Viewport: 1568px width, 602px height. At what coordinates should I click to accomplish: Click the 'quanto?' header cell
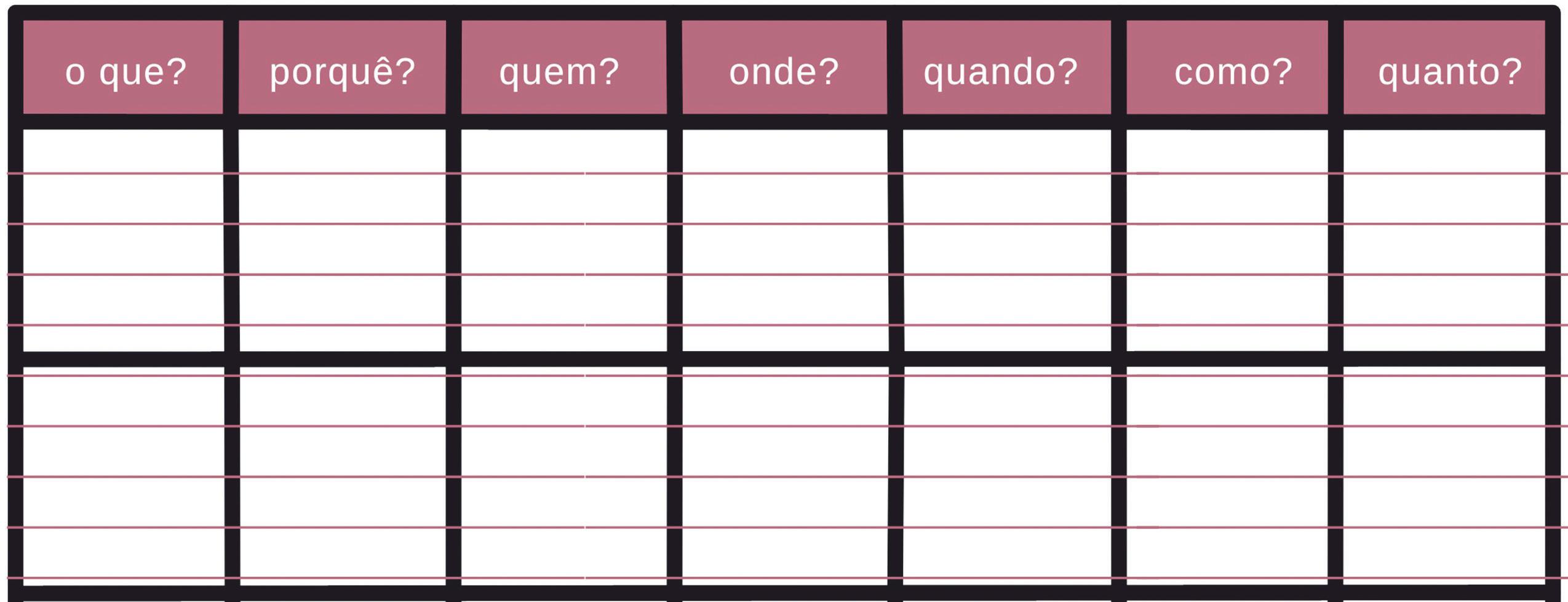(1444, 67)
